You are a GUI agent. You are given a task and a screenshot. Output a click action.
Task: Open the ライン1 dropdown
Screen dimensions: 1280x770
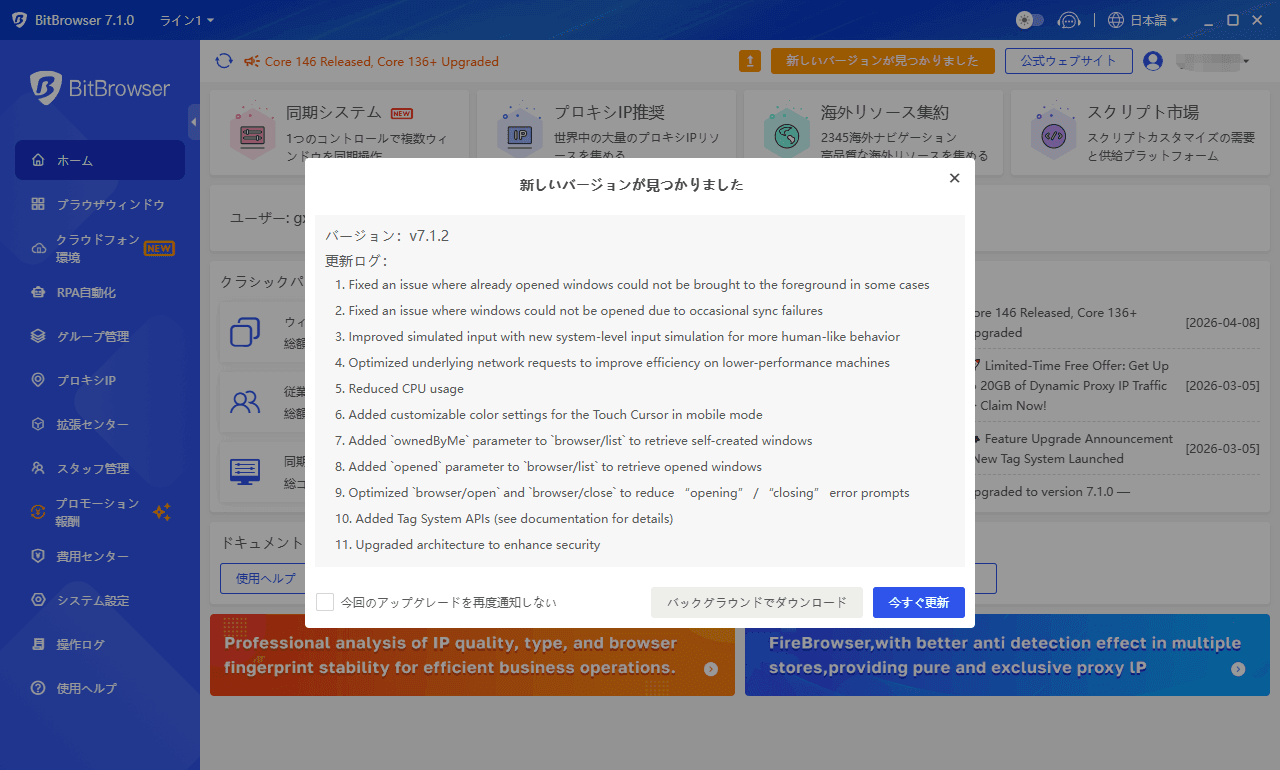click(x=185, y=20)
